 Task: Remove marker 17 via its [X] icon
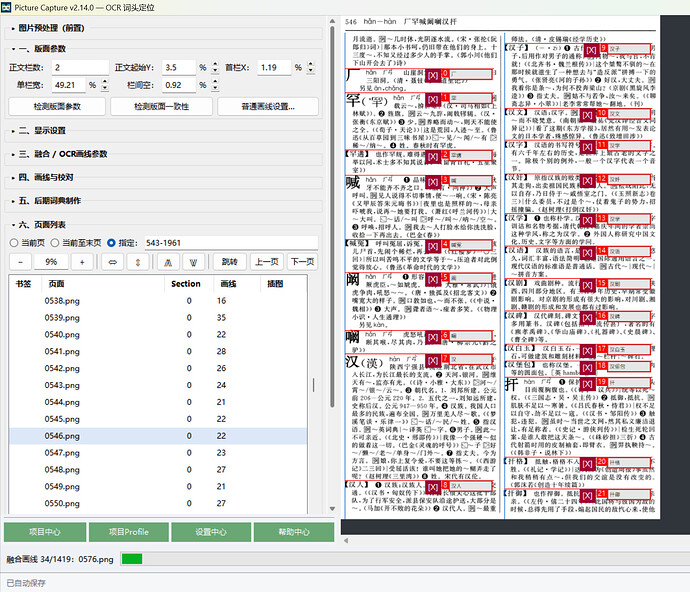(588, 351)
